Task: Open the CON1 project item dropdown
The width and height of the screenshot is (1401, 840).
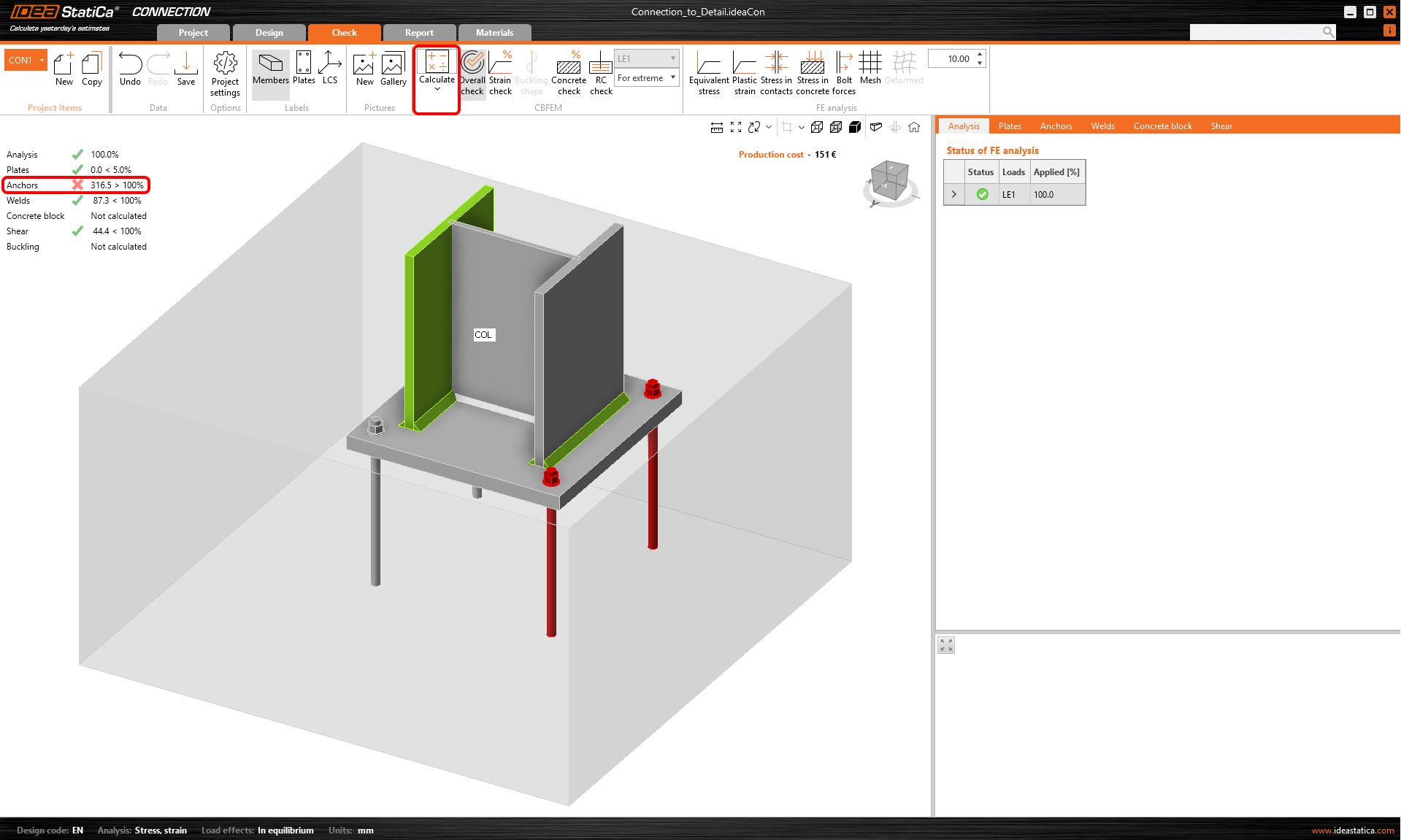Action: click(x=42, y=61)
